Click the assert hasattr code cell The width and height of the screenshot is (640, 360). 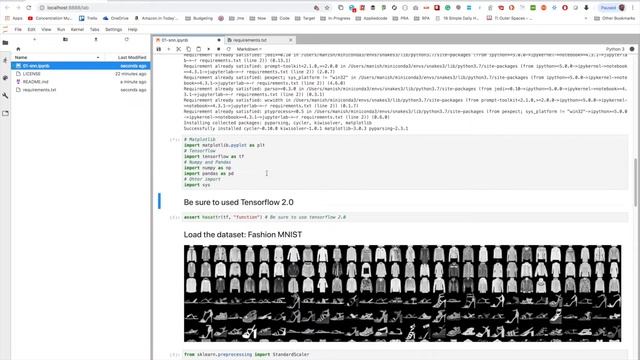click(405, 217)
